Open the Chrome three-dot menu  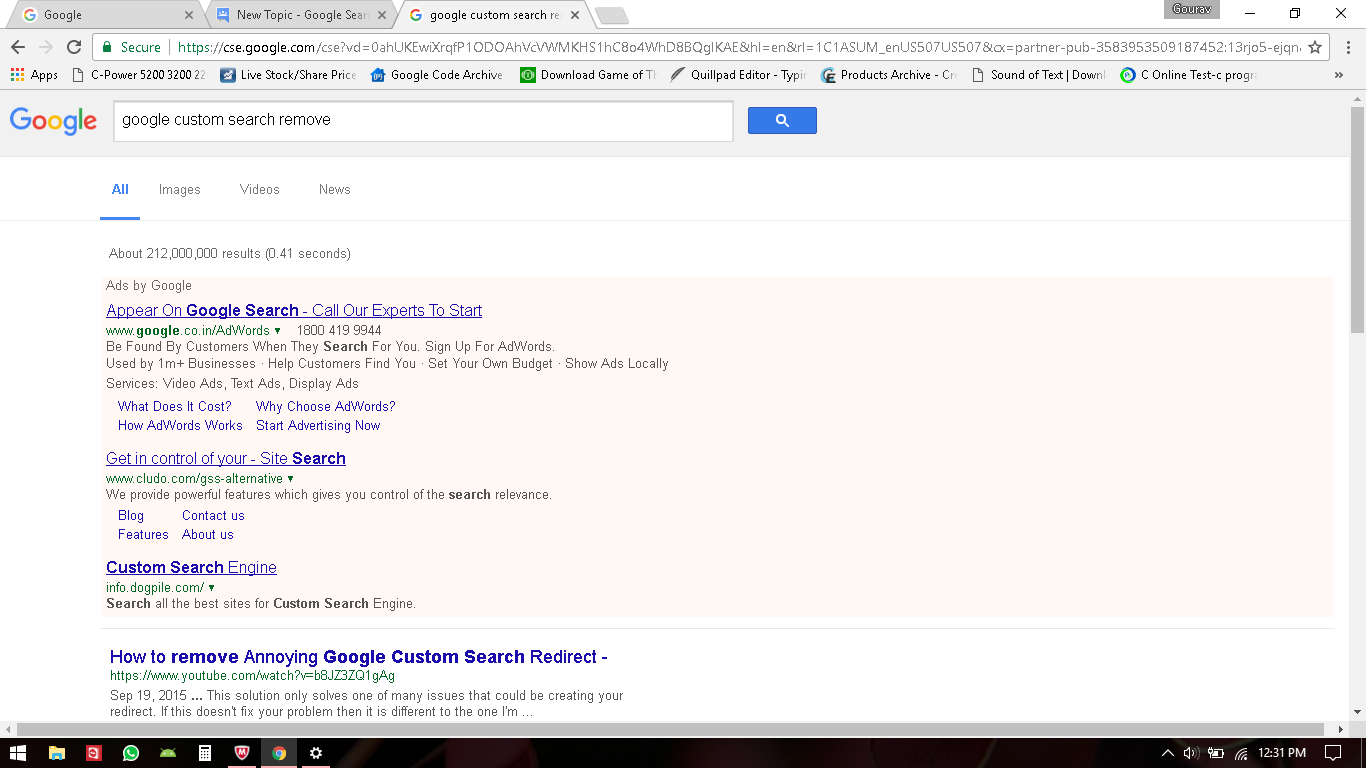click(1348, 47)
